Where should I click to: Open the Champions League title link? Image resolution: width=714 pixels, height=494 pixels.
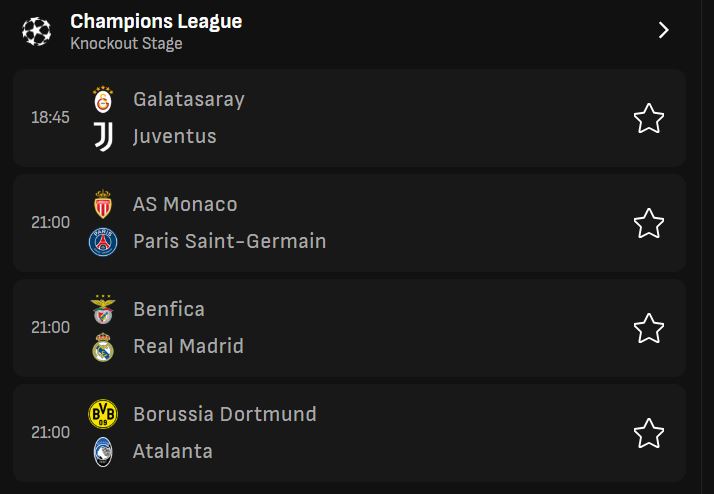156,21
